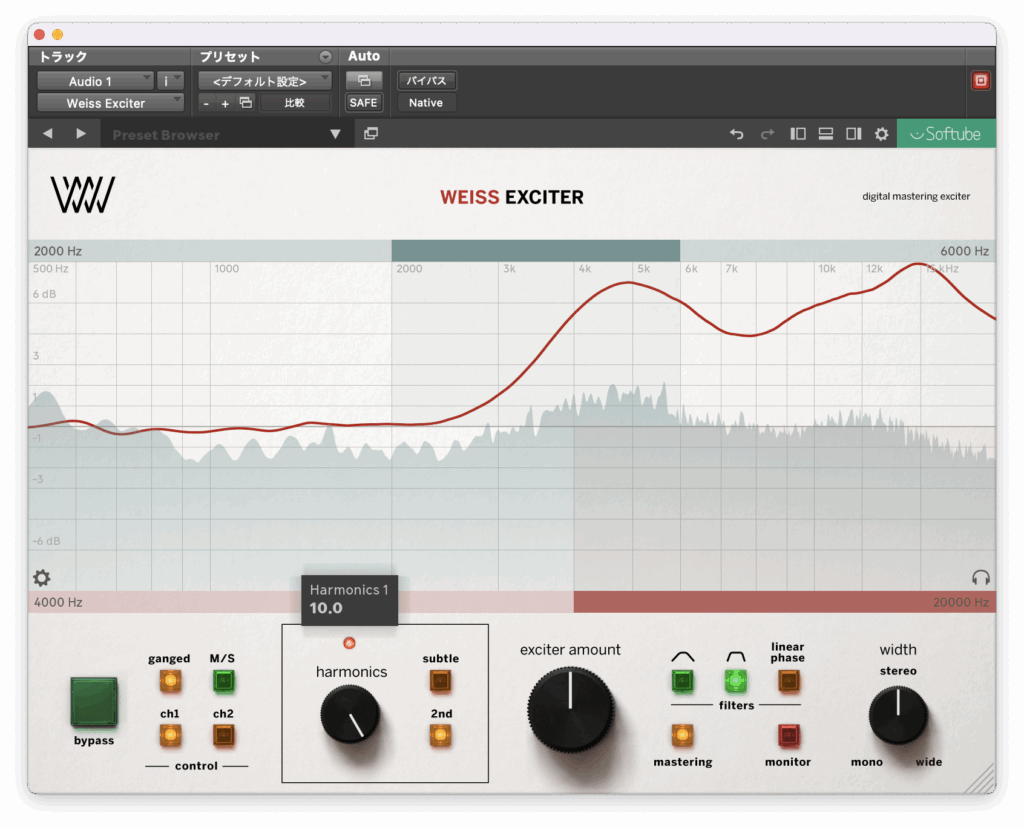Click the compare (比較) button

[x=295, y=103]
